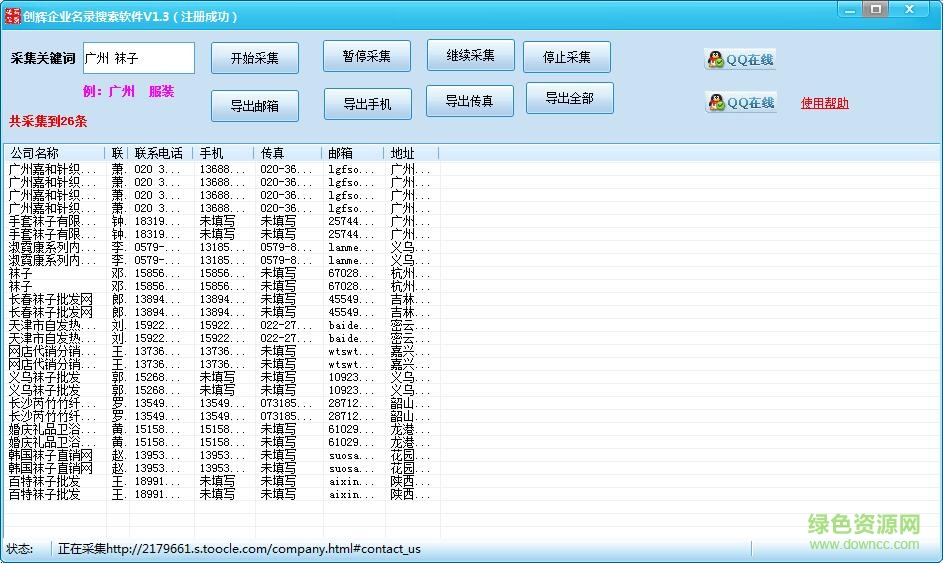Screen dimensions: 943x563
Task: Stop collection using 停止采集 button
Action: click(x=566, y=57)
